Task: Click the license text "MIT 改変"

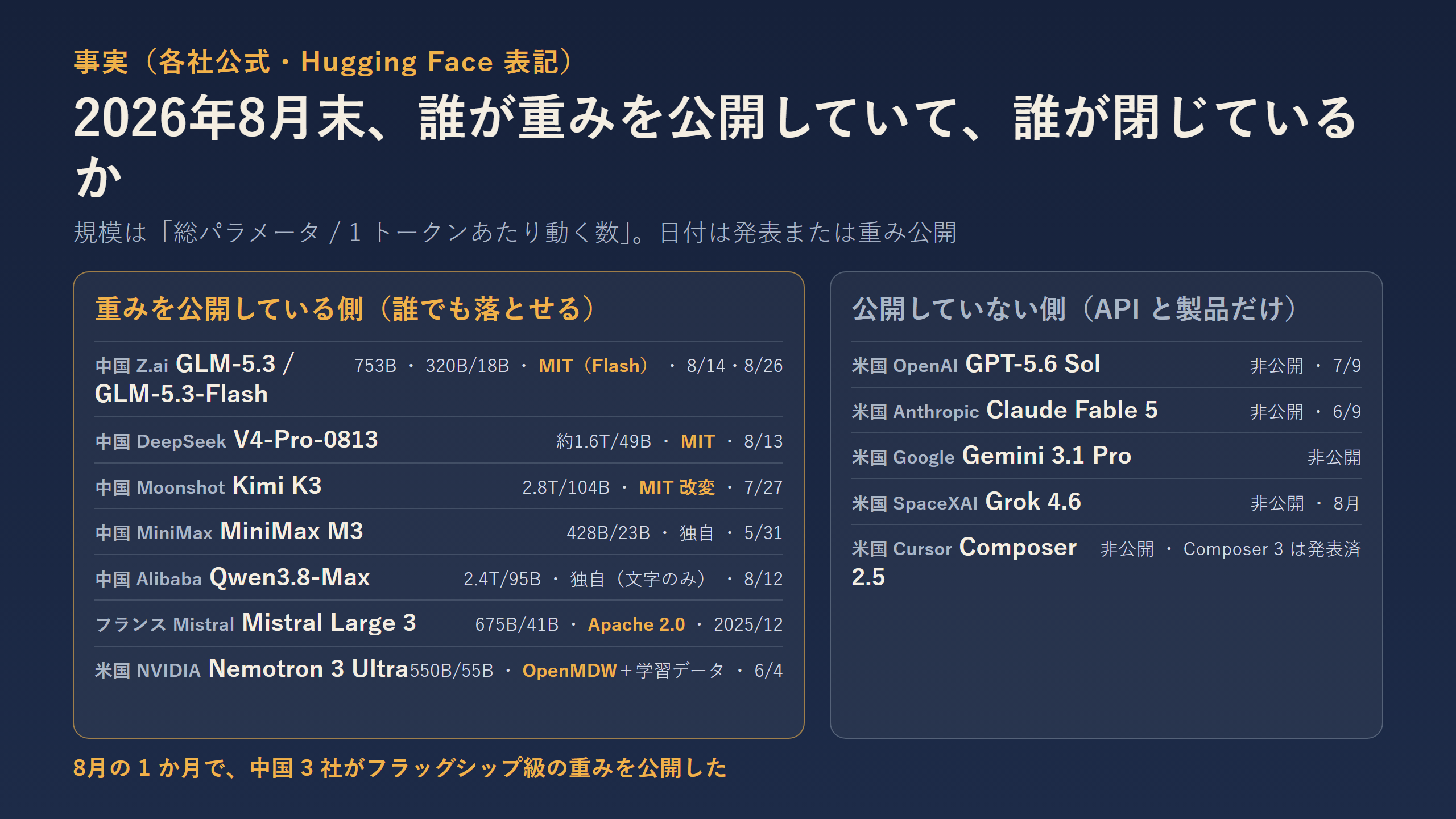Action: [x=677, y=487]
